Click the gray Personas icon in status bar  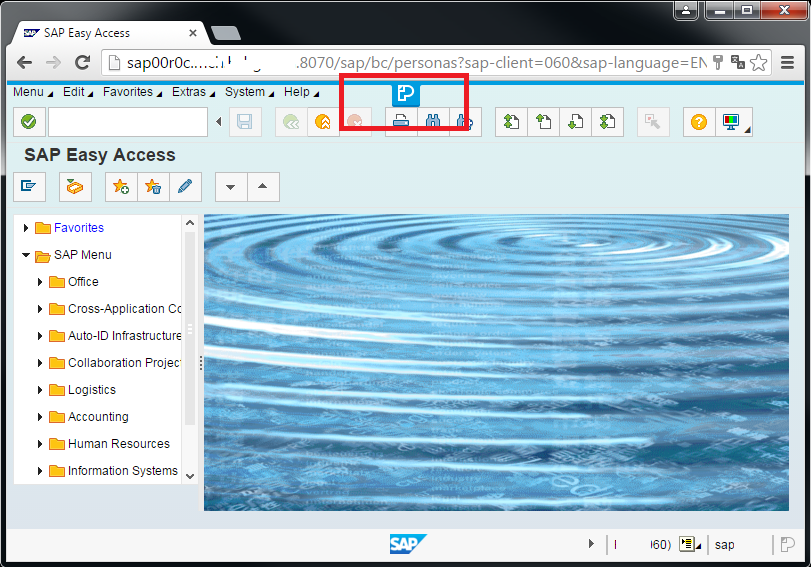[787, 544]
